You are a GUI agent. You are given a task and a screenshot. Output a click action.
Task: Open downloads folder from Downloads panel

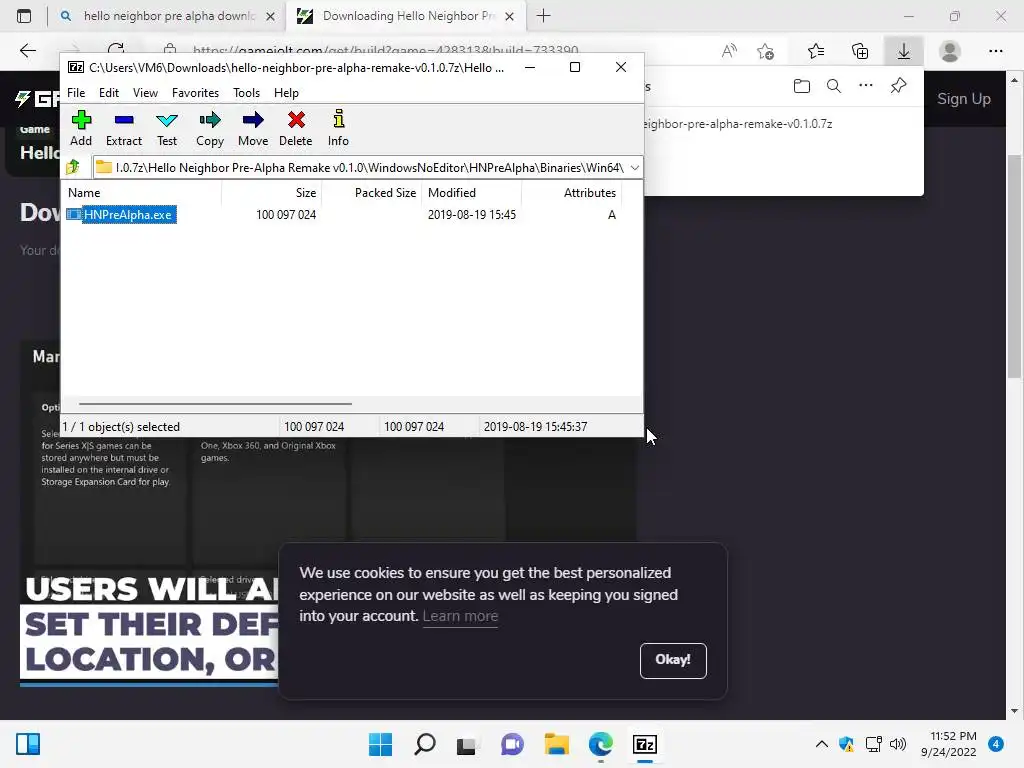point(801,86)
